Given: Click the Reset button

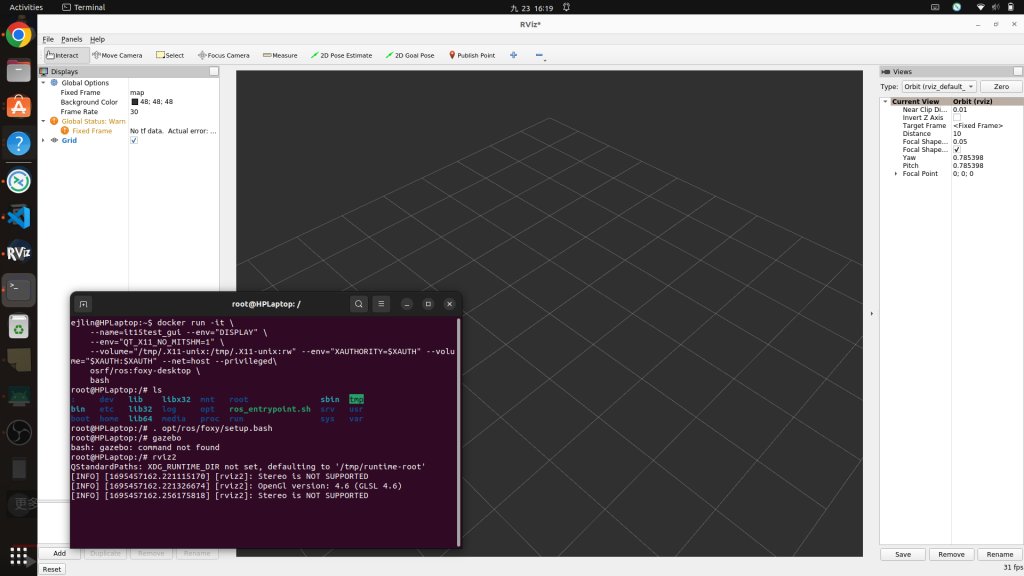Looking at the screenshot, I should click(52, 569).
